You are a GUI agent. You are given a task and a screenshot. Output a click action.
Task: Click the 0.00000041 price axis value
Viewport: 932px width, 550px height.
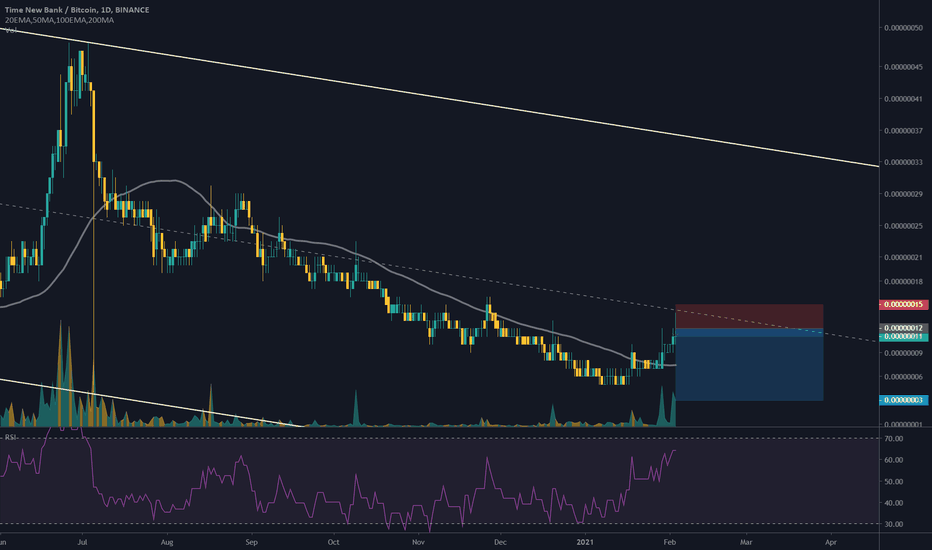[903, 99]
